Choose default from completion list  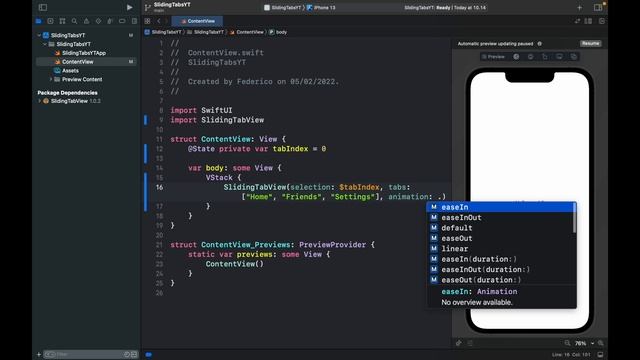coord(500,228)
